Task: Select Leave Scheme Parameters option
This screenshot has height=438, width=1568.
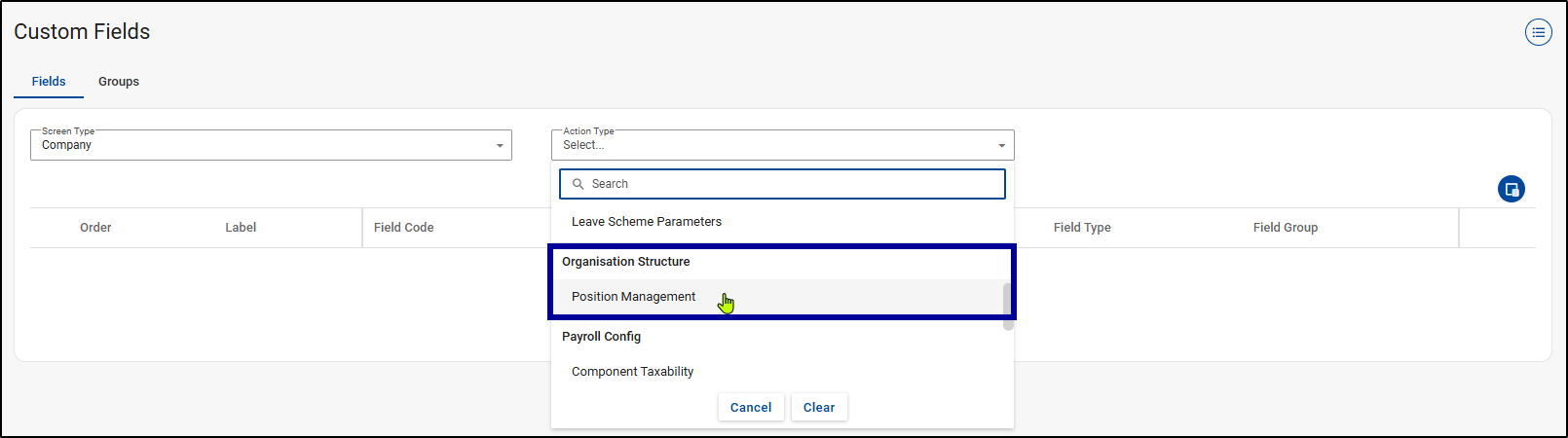Action: click(646, 222)
